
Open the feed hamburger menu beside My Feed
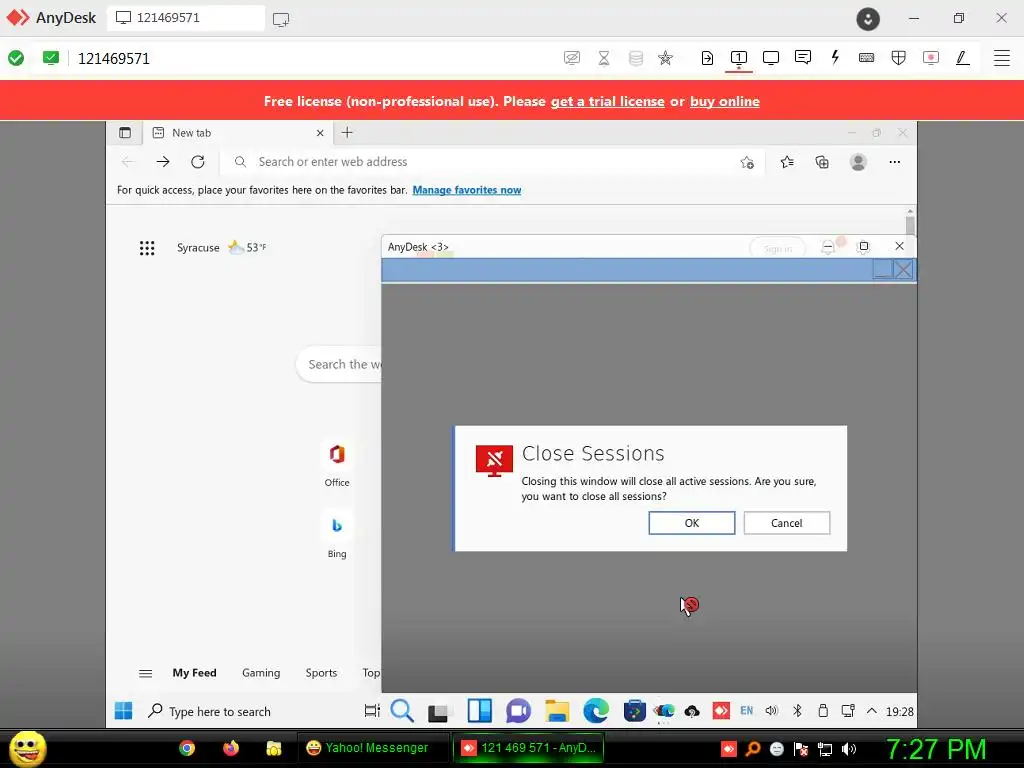point(146,673)
